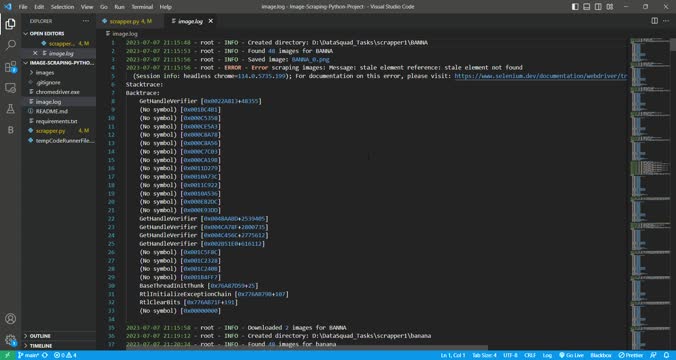676x360 pixels.
Task: Change UTF-8 file encoding
Action: [510, 355]
